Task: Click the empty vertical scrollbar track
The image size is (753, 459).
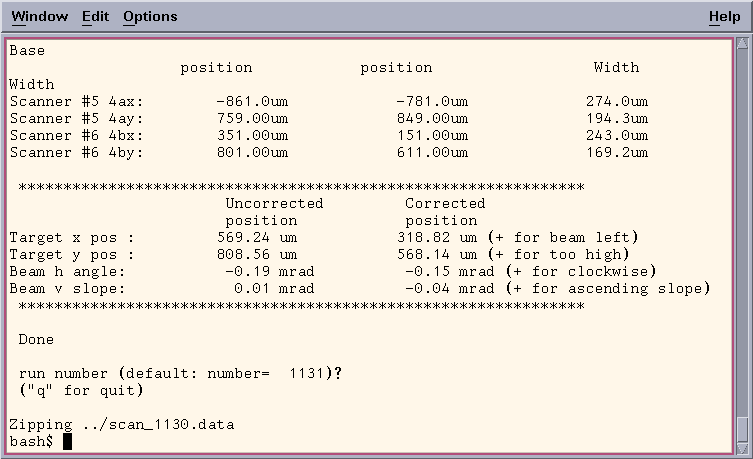Action: 742,230
